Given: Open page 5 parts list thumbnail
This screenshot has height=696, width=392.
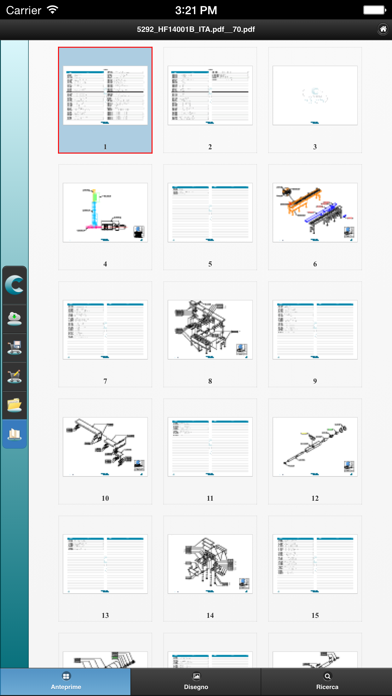Looking at the screenshot, I should [x=210, y=217].
